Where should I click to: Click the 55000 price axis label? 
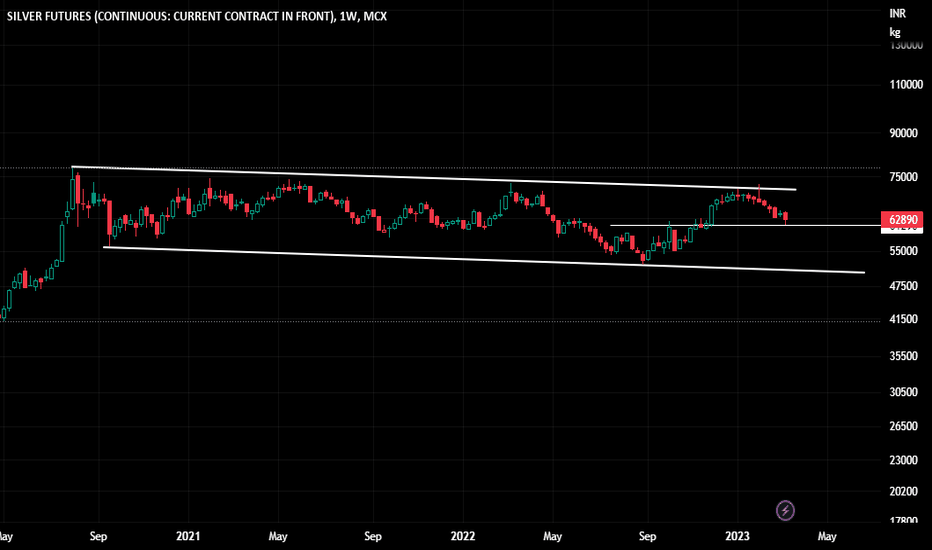pos(903,251)
